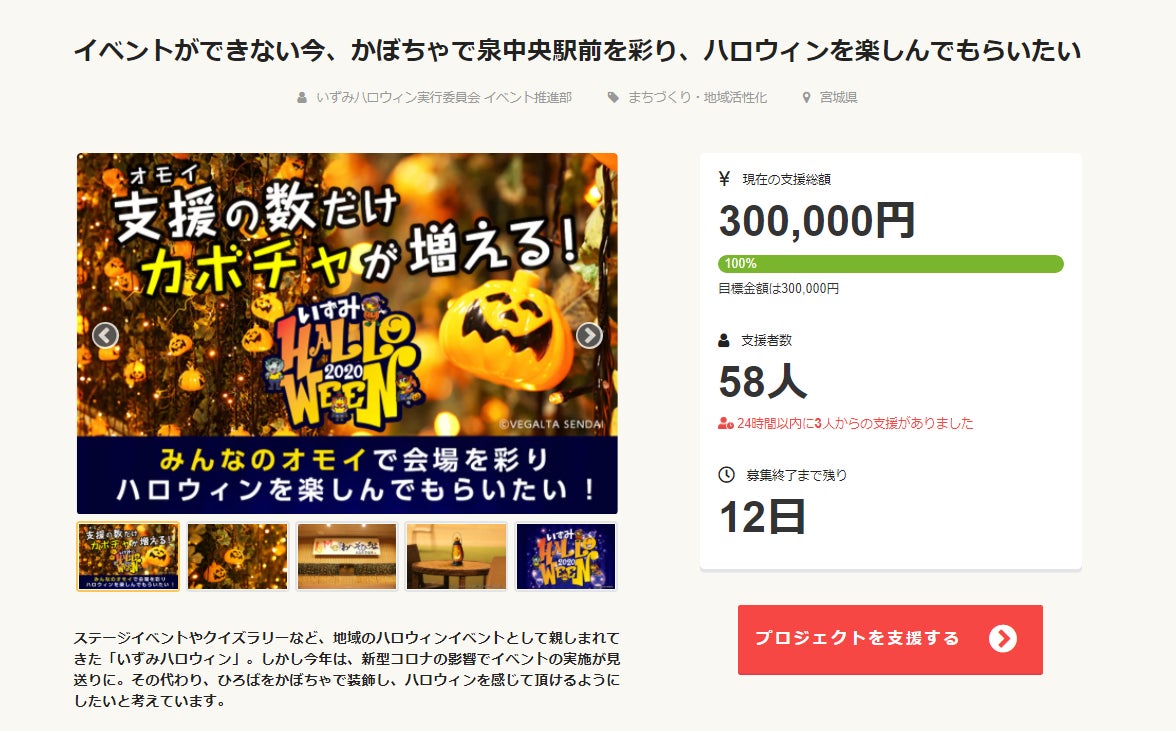Click arrow circle on プロジェクトを支援する button
1176x731 pixels.
click(x=1003, y=639)
